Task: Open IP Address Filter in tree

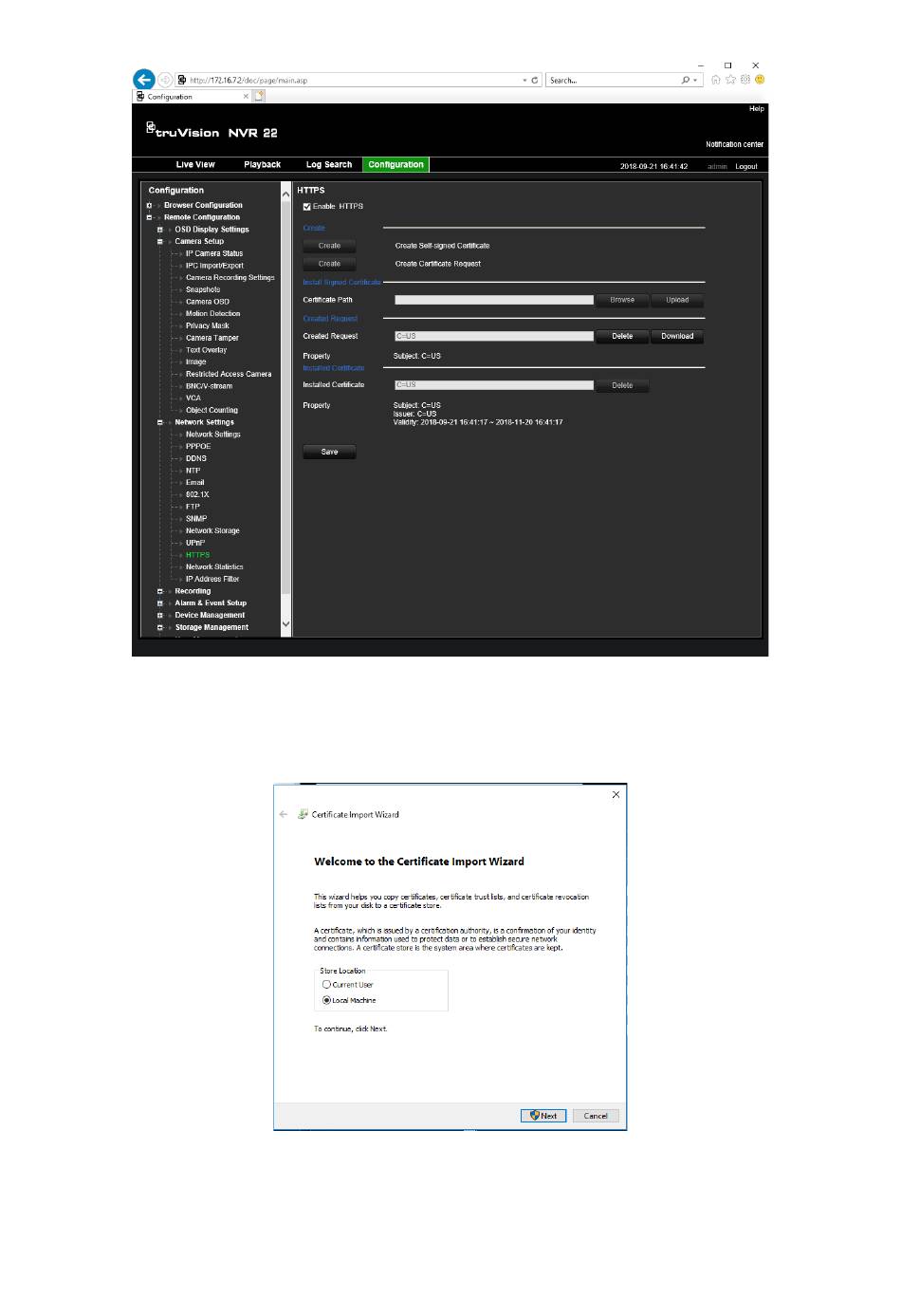Action: pos(212,579)
